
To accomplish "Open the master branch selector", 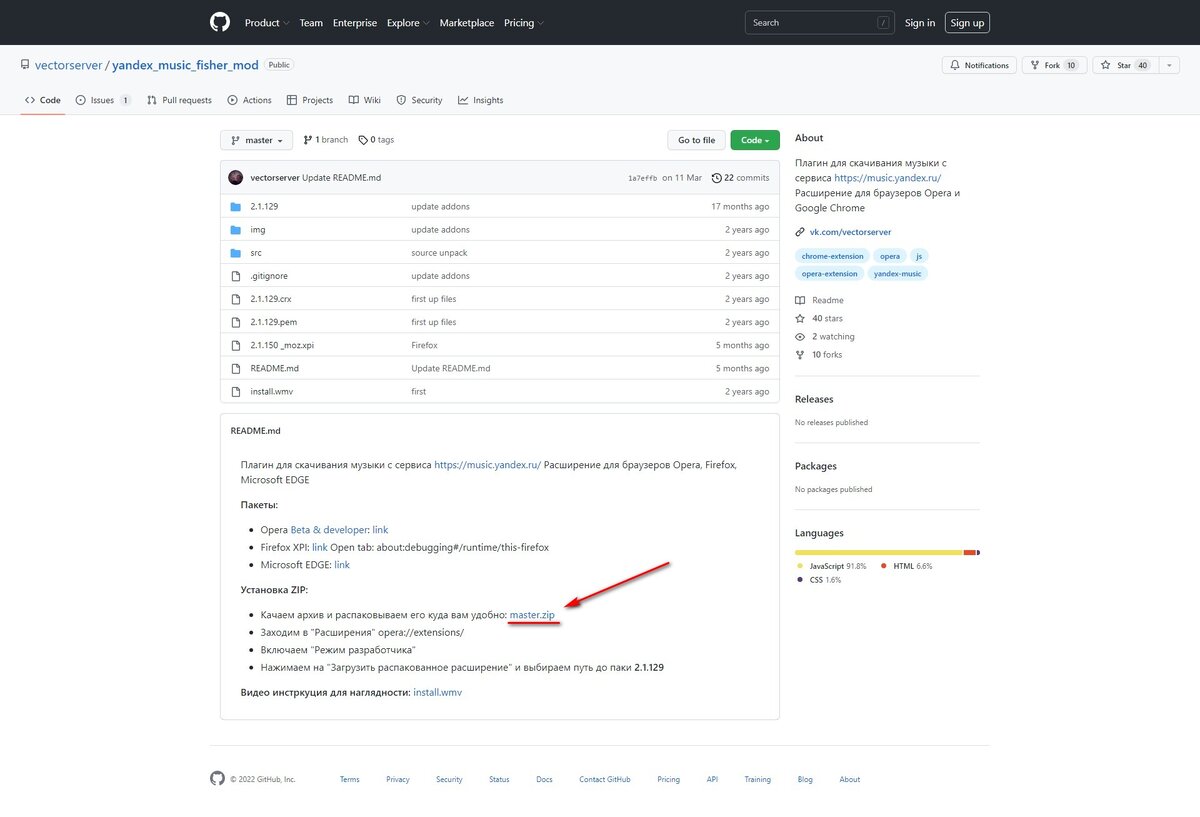I will coord(257,141).
